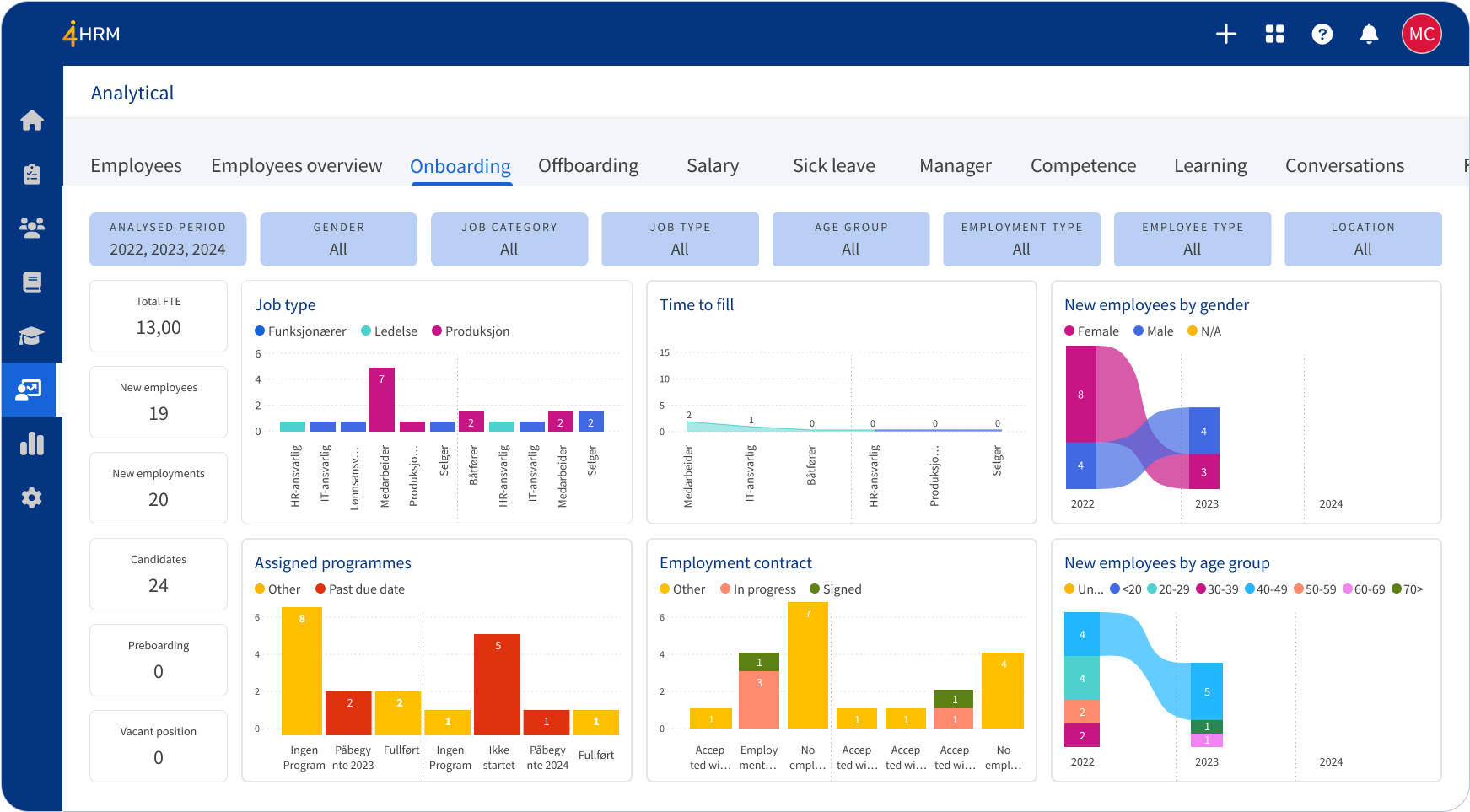
Task: Click the MC user avatar button
Action: tap(1421, 34)
